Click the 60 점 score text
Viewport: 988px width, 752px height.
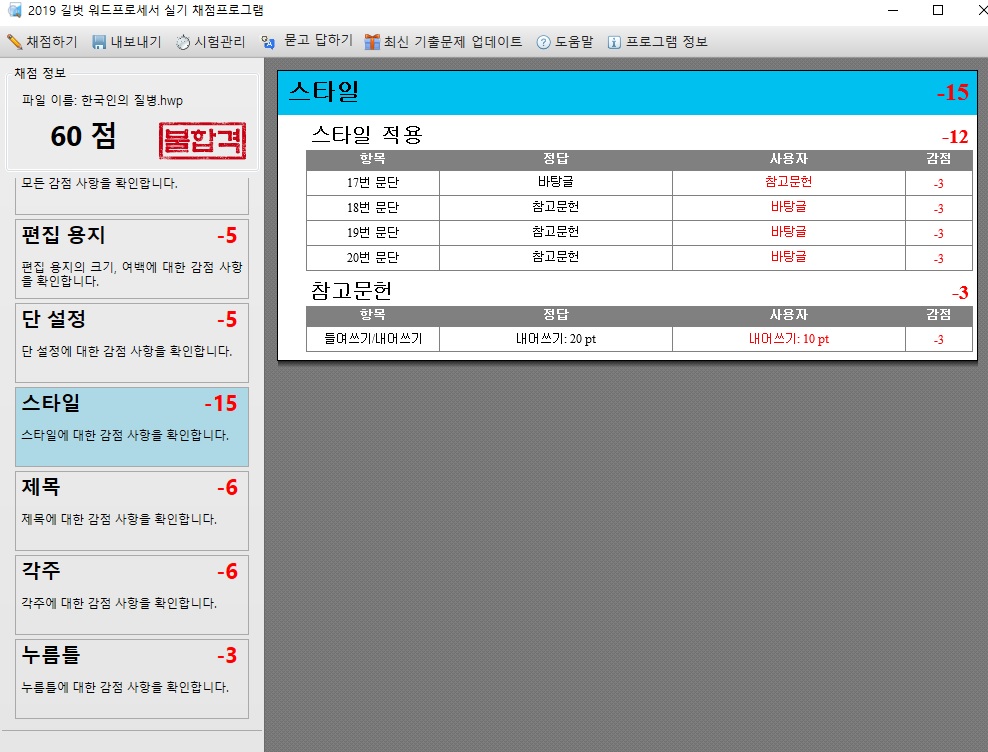[x=83, y=136]
